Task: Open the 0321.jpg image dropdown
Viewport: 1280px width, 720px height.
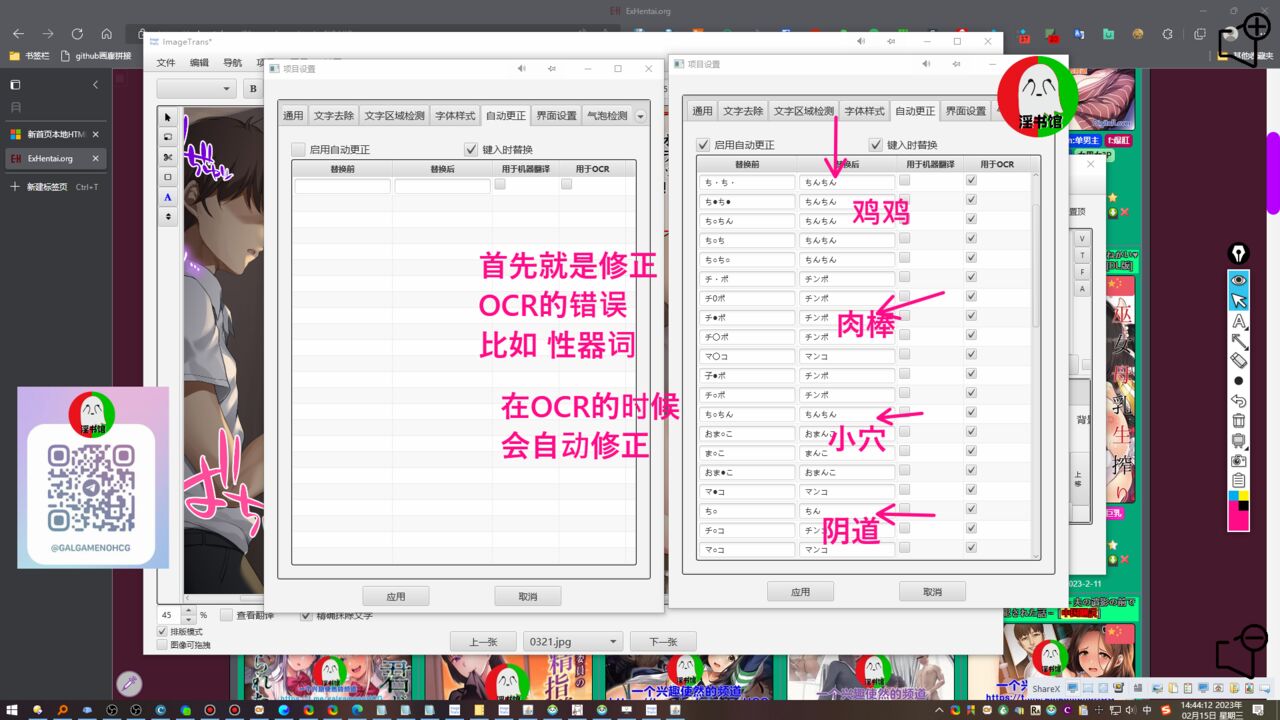Action: pyautogui.click(x=572, y=642)
